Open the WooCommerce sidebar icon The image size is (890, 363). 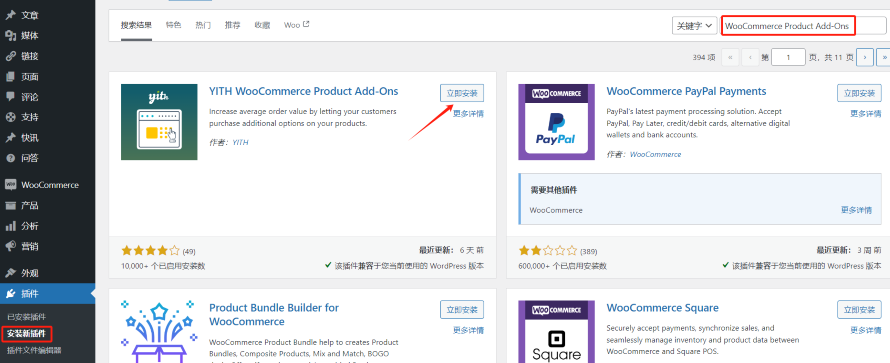[10, 185]
